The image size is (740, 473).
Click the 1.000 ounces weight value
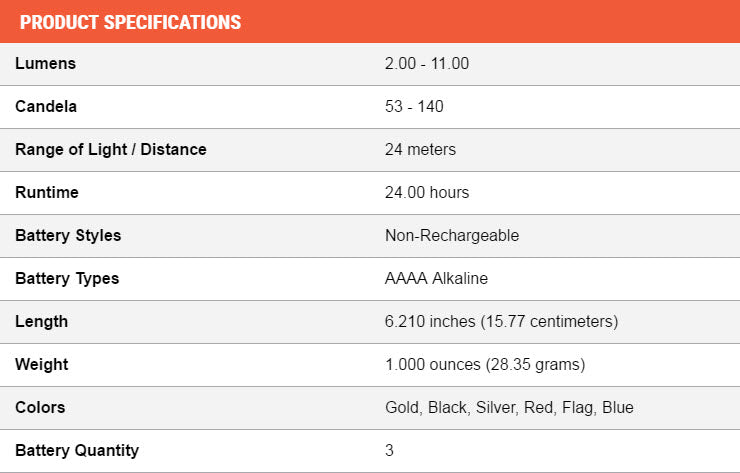click(x=485, y=364)
